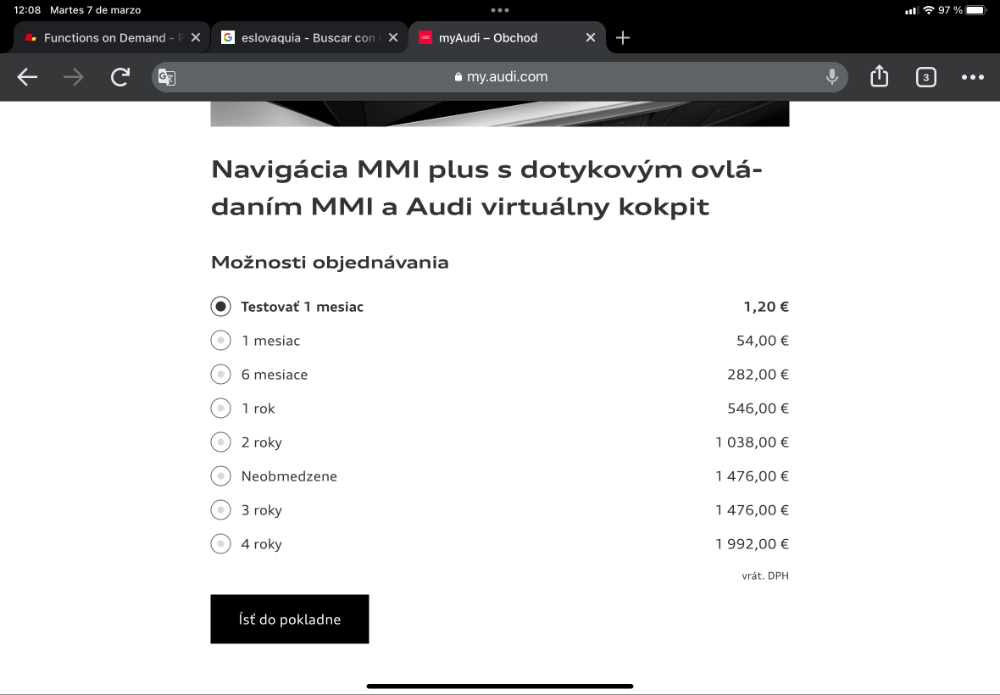The image size is (1000, 695).
Task: Add a new tab with plus icon
Action: click(622, 38)
